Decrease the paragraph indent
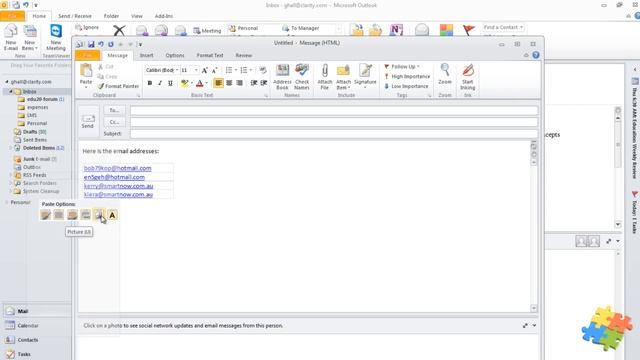The width and height of the screenshot is (640, 360). (x=254, y=83)
